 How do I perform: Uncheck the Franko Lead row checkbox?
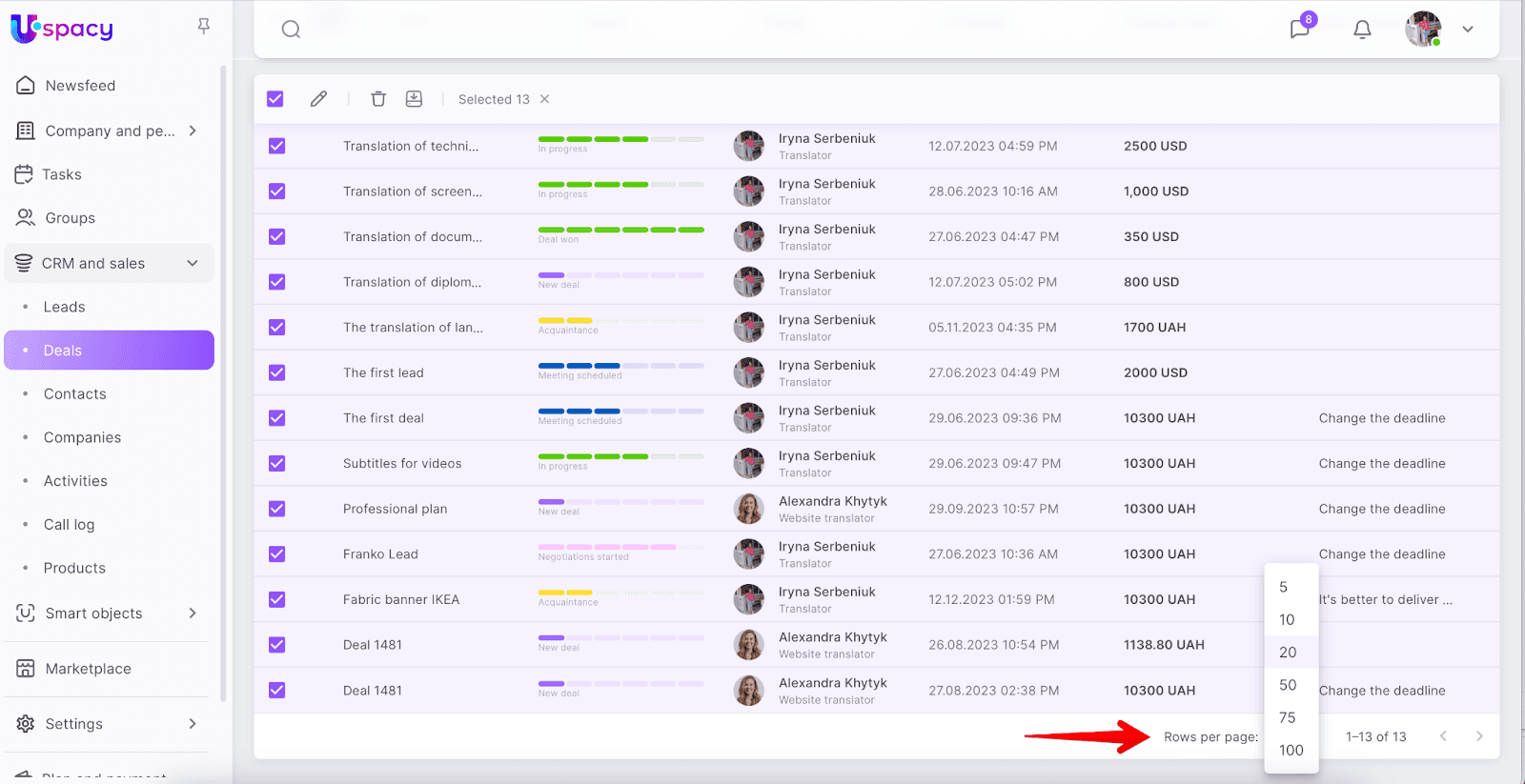point(277,554)
